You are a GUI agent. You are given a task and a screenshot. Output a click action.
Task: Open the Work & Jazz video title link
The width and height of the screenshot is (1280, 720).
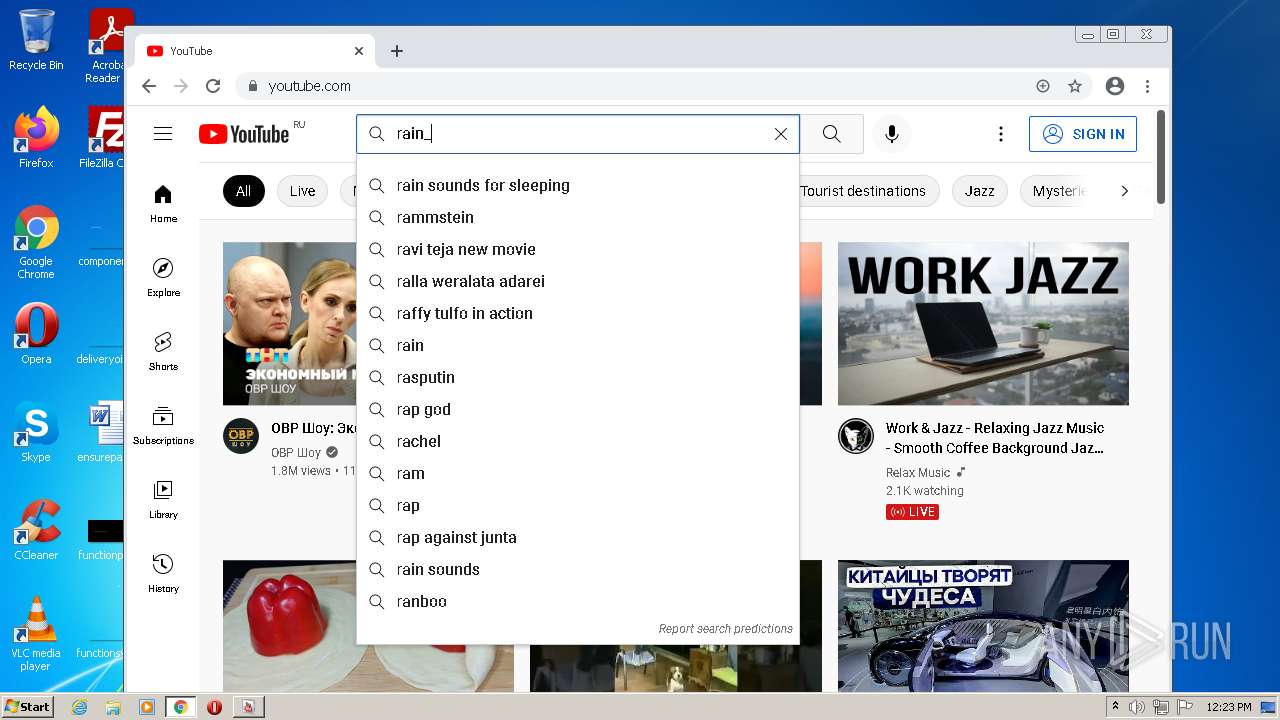(995, 438)
